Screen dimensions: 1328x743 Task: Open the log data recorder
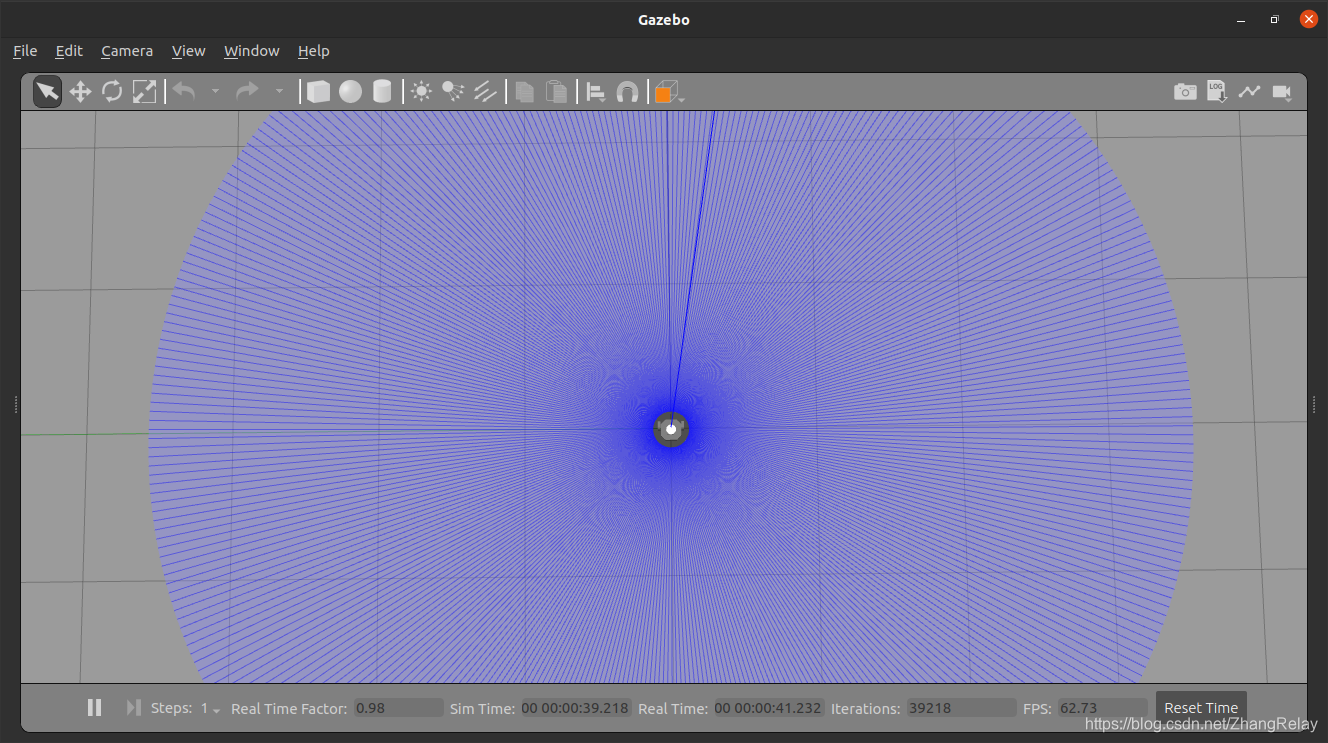click(x=1217, y=92)
